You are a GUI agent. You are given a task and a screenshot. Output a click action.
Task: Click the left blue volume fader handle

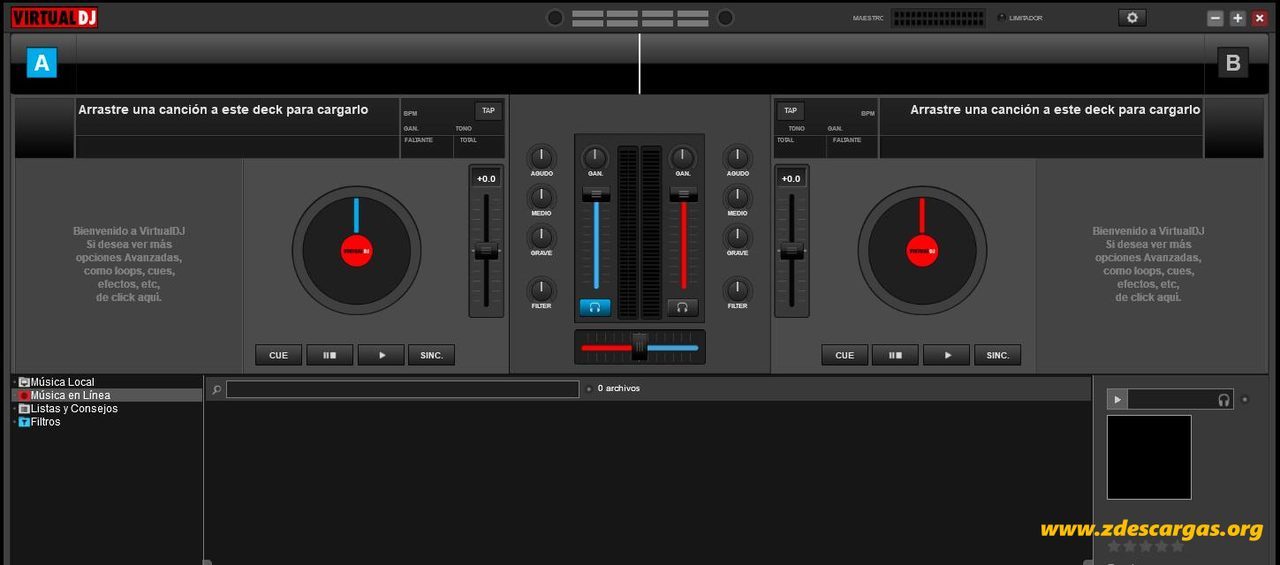pos(596,194)
